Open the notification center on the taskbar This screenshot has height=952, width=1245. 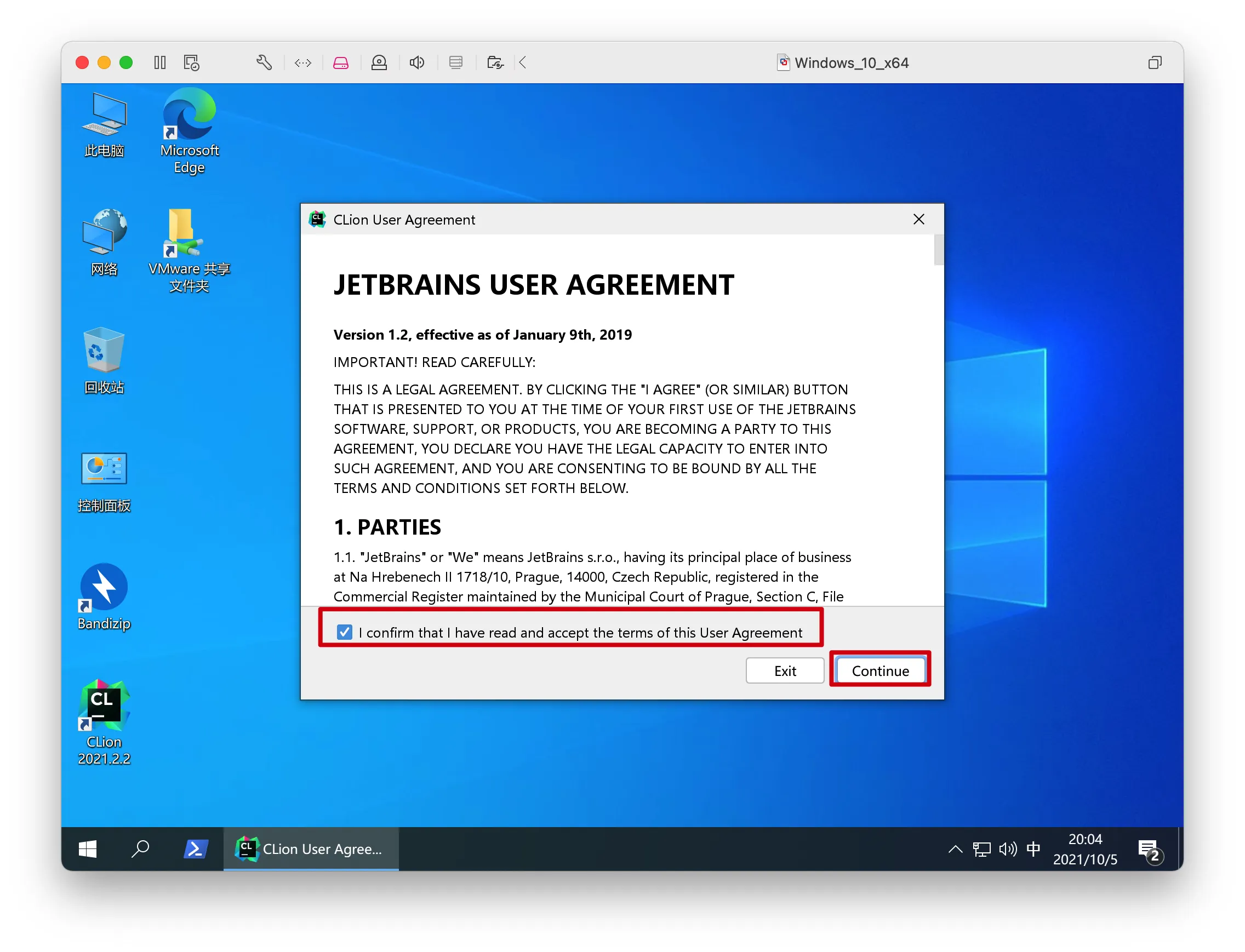tap(1149, 850)
